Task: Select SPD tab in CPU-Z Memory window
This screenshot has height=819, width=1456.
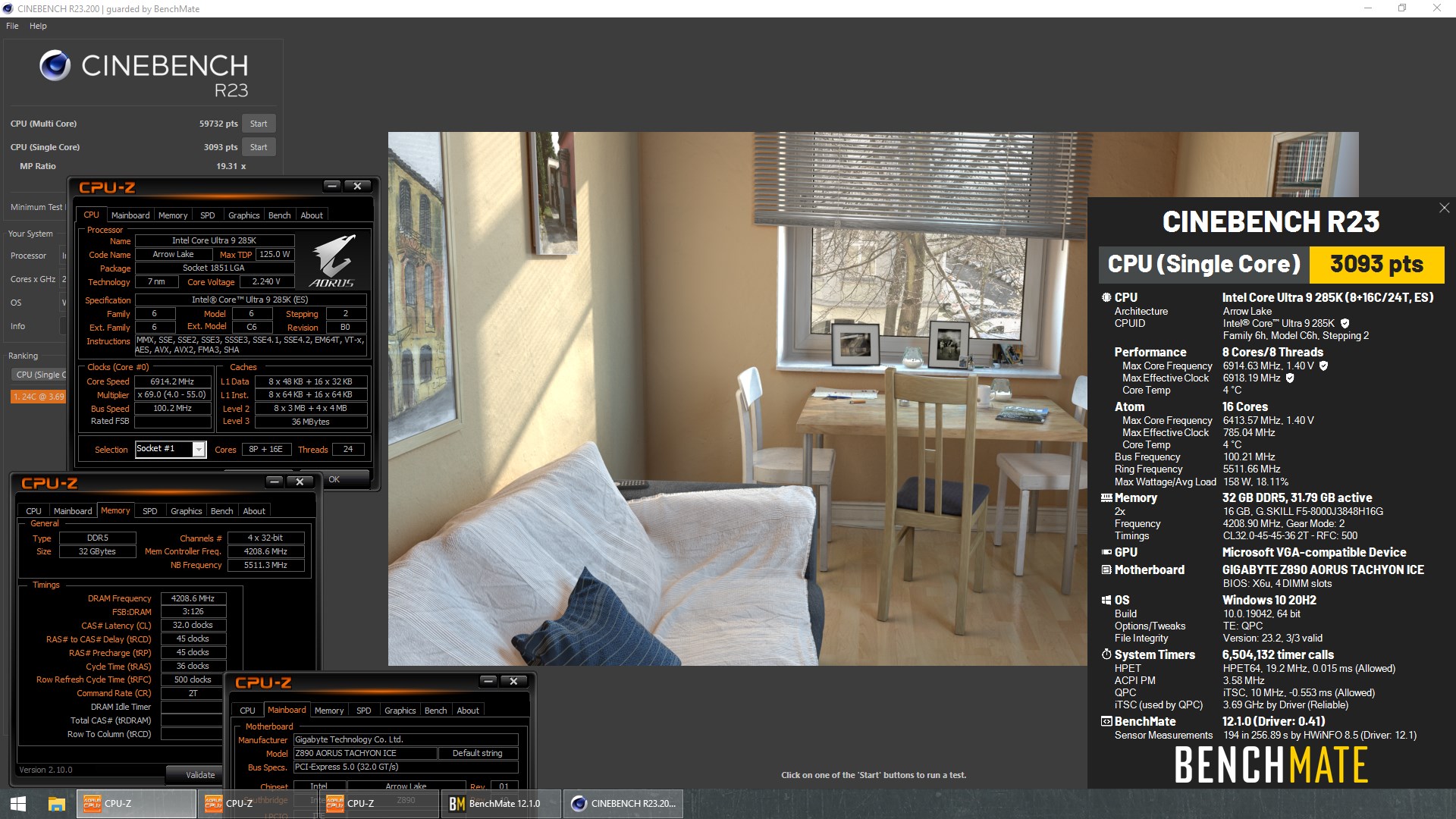Action: 150,511
